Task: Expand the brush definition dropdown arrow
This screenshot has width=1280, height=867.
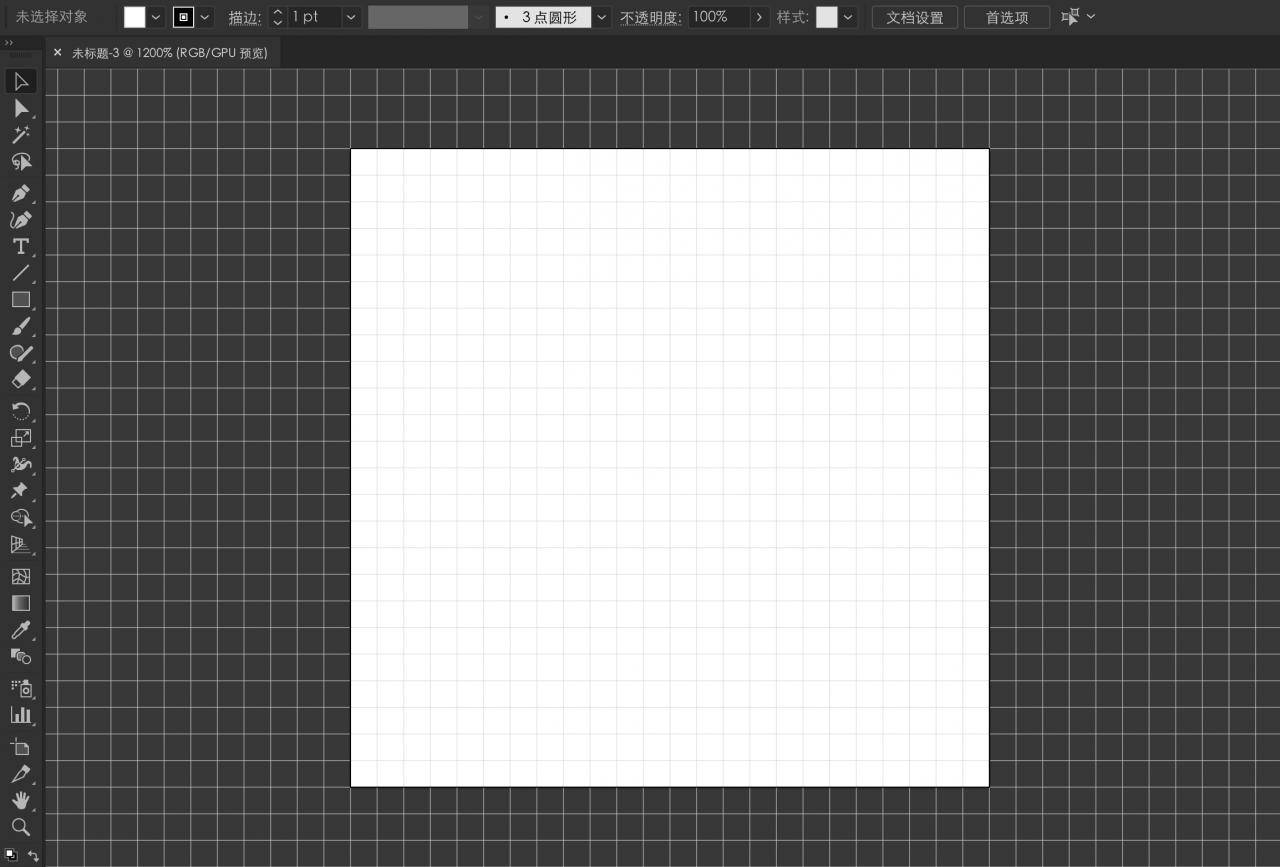Action: point(602,17)
